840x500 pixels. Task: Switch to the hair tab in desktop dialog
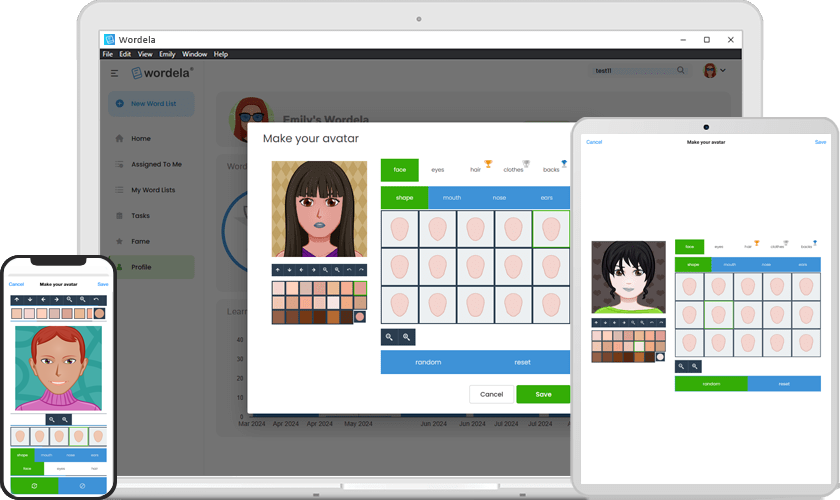(476, 170)
